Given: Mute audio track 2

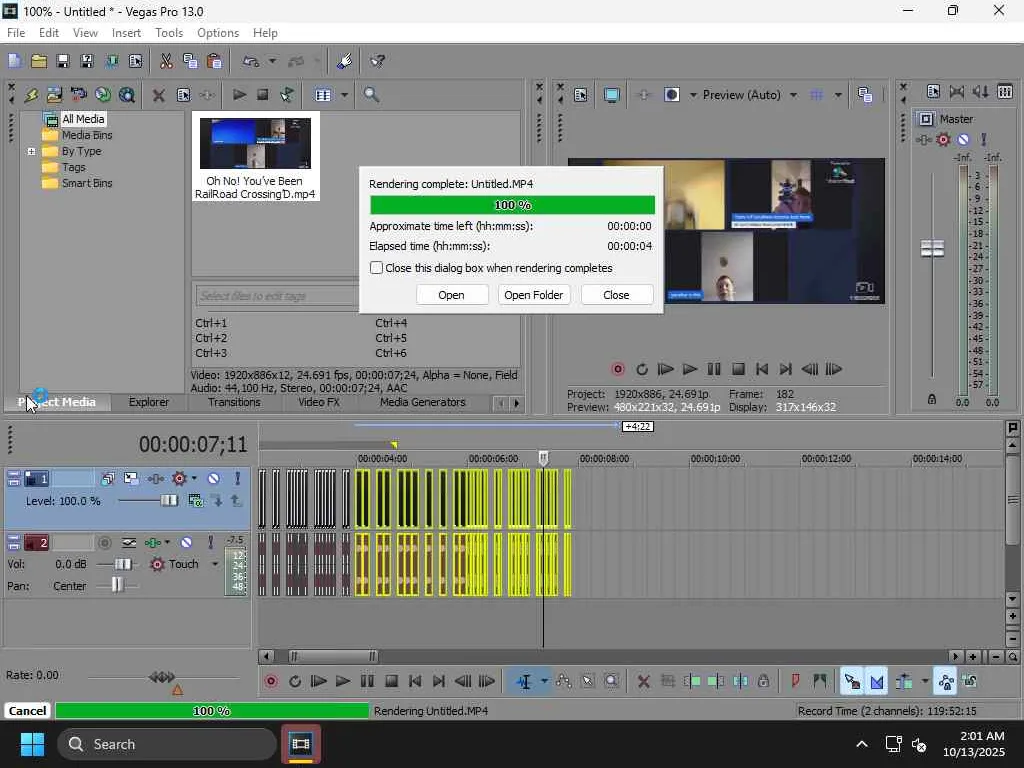Looking at the screenshot, I should [186, 543].
